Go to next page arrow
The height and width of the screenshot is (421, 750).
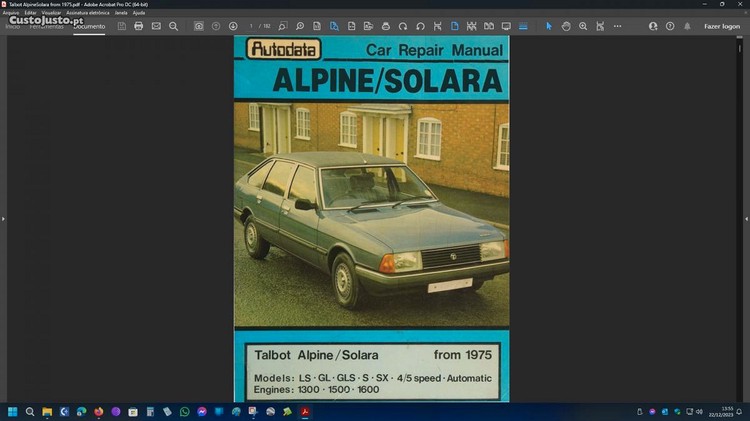233,26
